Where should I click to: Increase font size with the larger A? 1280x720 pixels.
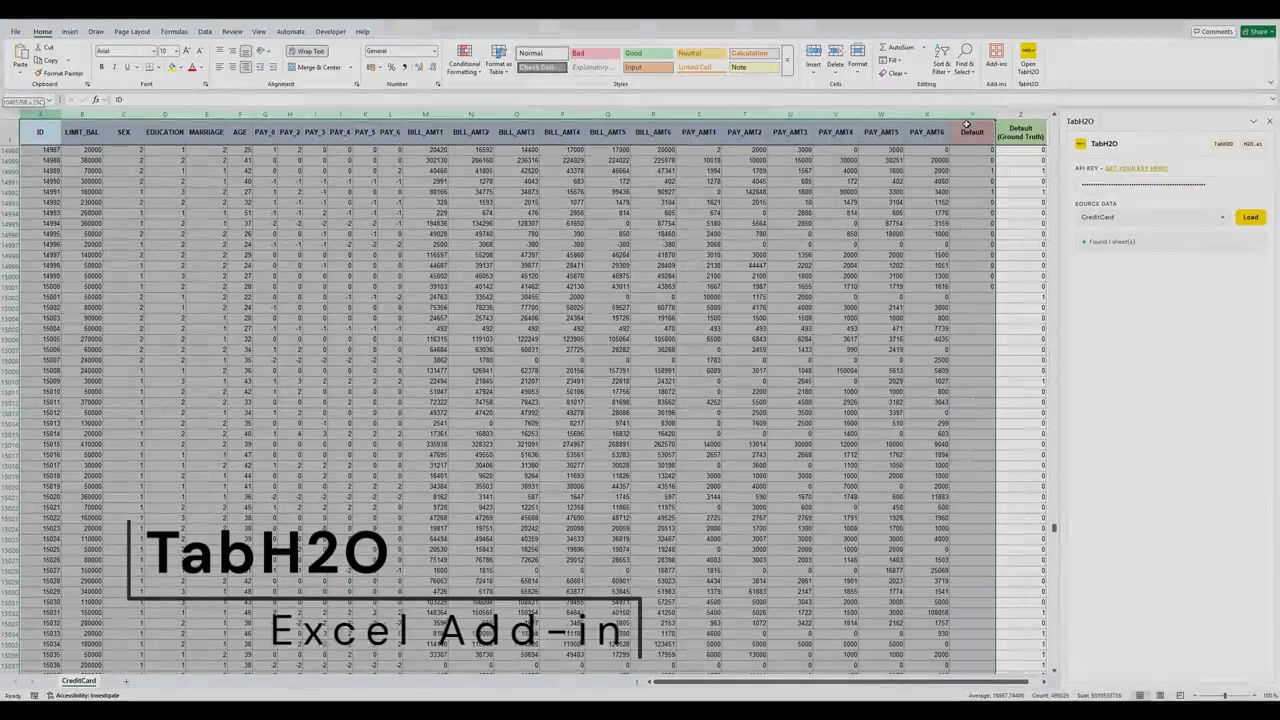tap(187, 51)
